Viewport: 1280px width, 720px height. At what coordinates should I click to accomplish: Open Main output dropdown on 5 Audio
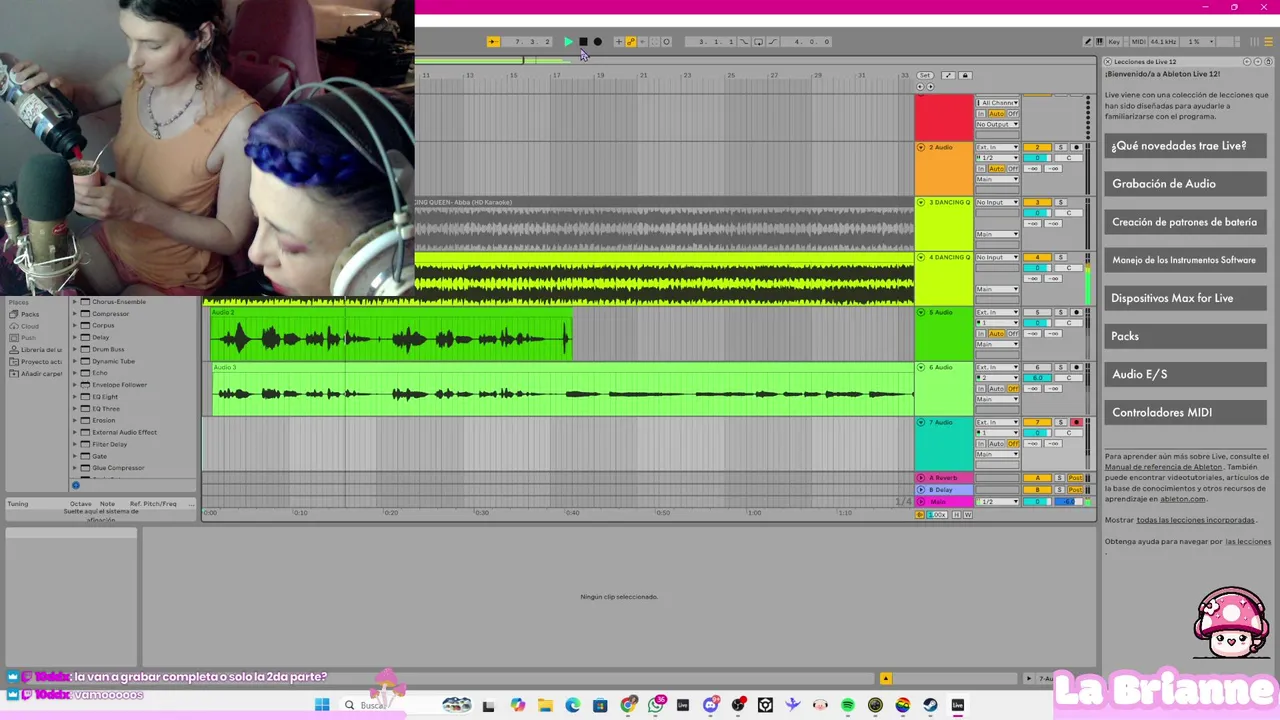(997, 344)
